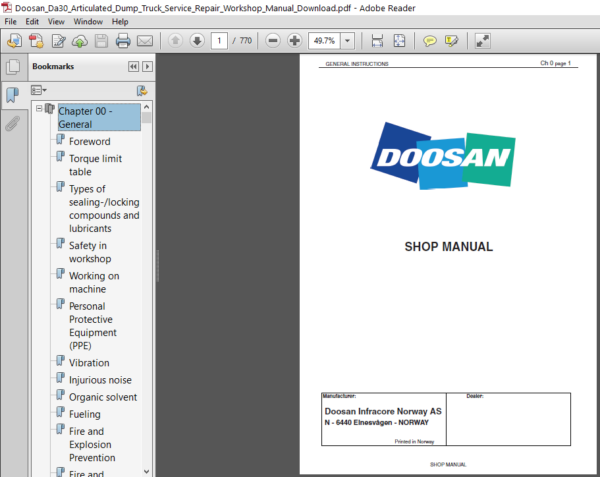The image size is (600, 477).
Task: Open the bookmarks options menu
Action: tap(39, 90)
